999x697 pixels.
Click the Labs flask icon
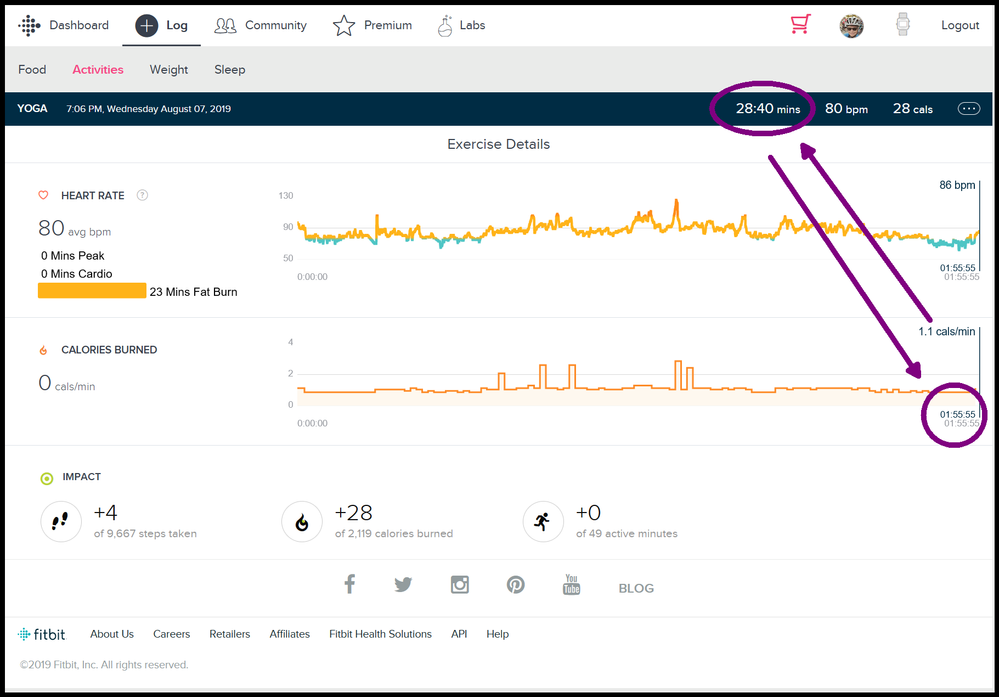(445, 25)
